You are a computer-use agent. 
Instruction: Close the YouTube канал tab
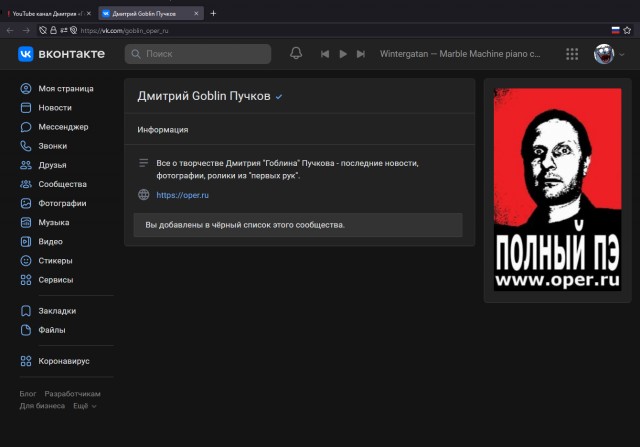89,13
